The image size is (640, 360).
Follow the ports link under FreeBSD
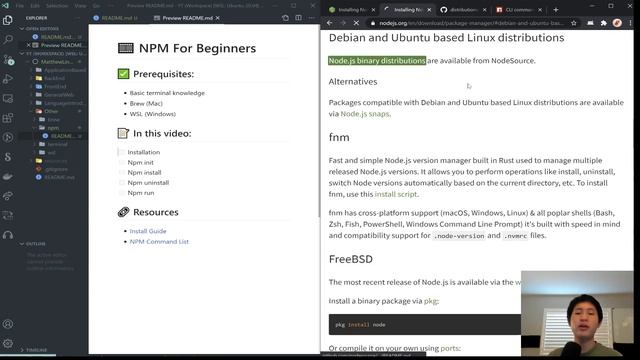pyautogui.click(x=450, y=348)
